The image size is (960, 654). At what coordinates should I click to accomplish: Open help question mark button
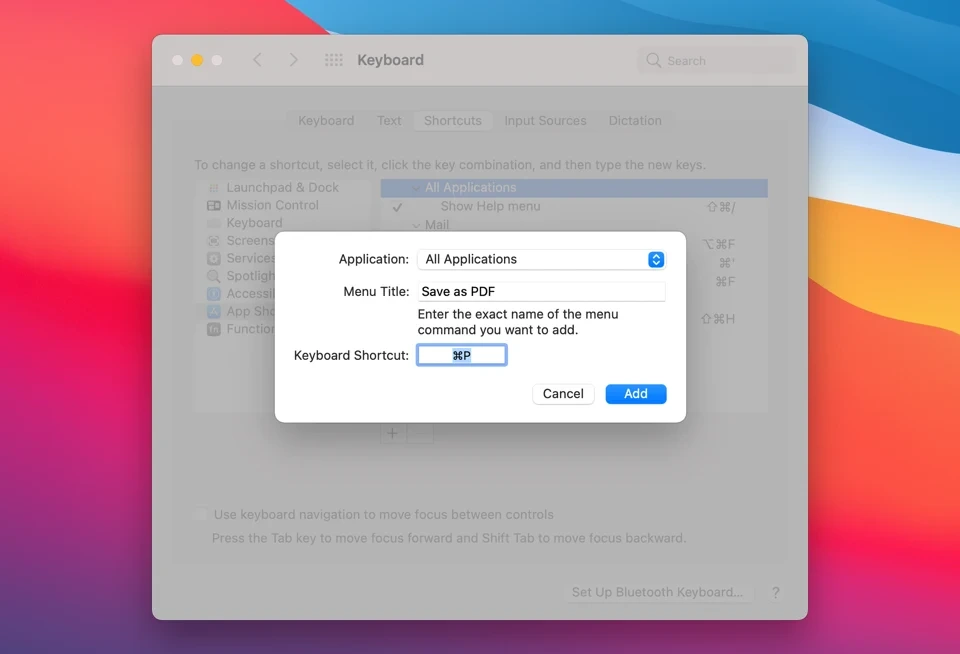click(776, 592)
